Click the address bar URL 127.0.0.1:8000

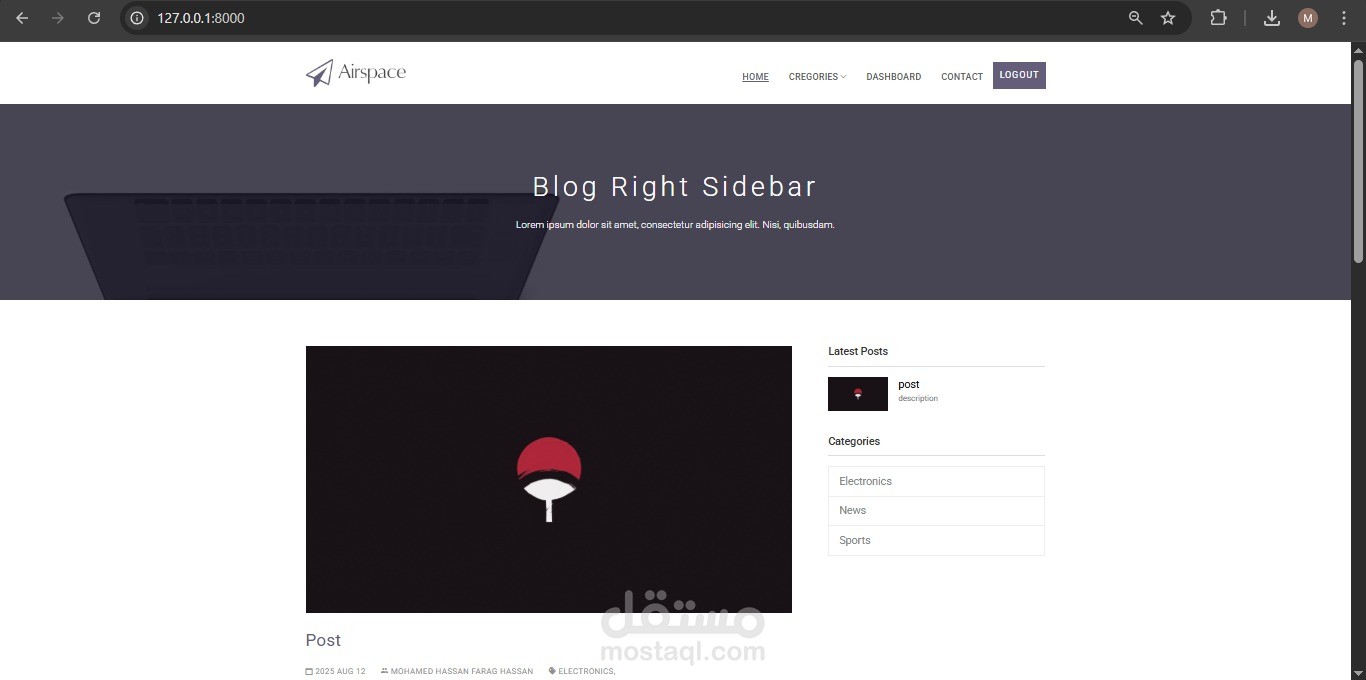(x=201, y=18)
